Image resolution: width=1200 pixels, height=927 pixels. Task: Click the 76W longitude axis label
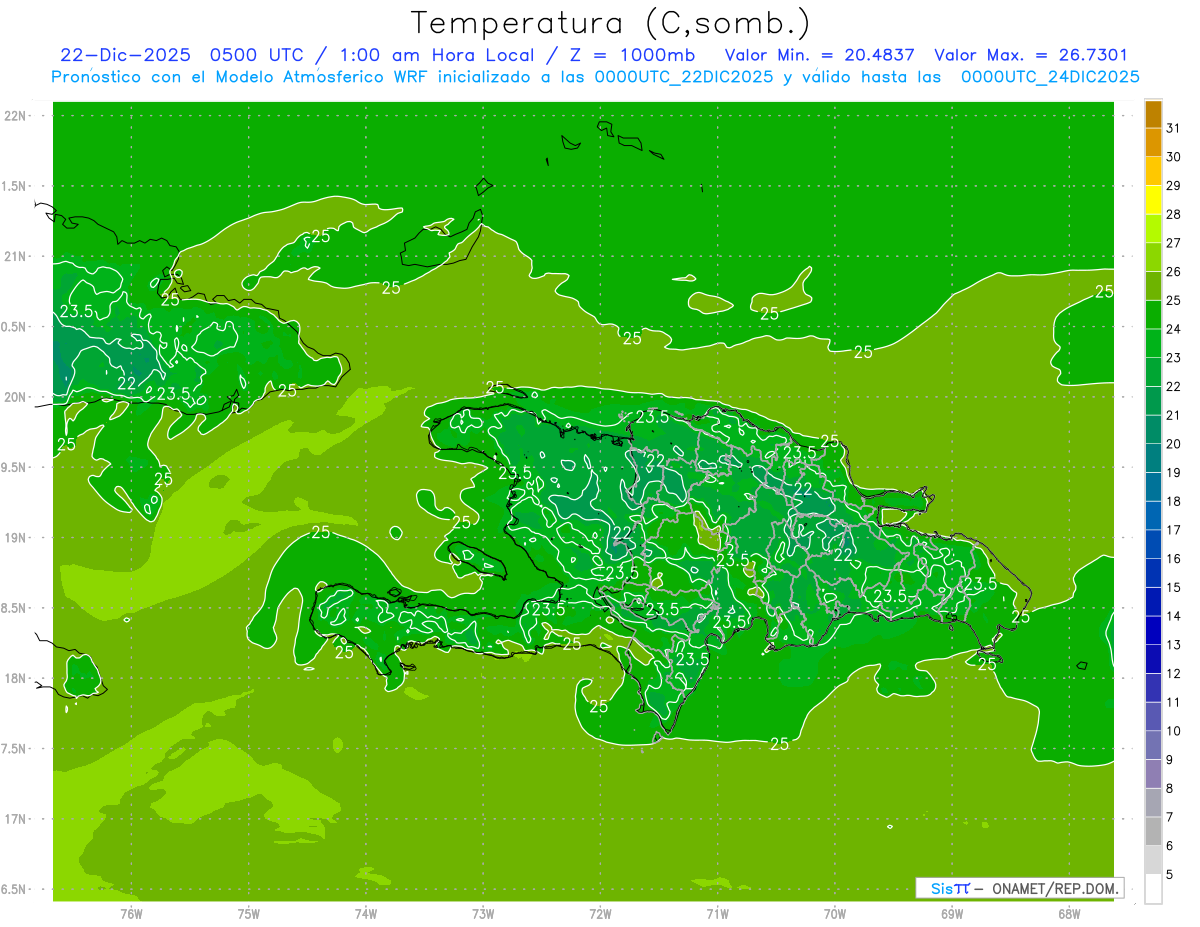pyautogui.click(x=131, y=913)
